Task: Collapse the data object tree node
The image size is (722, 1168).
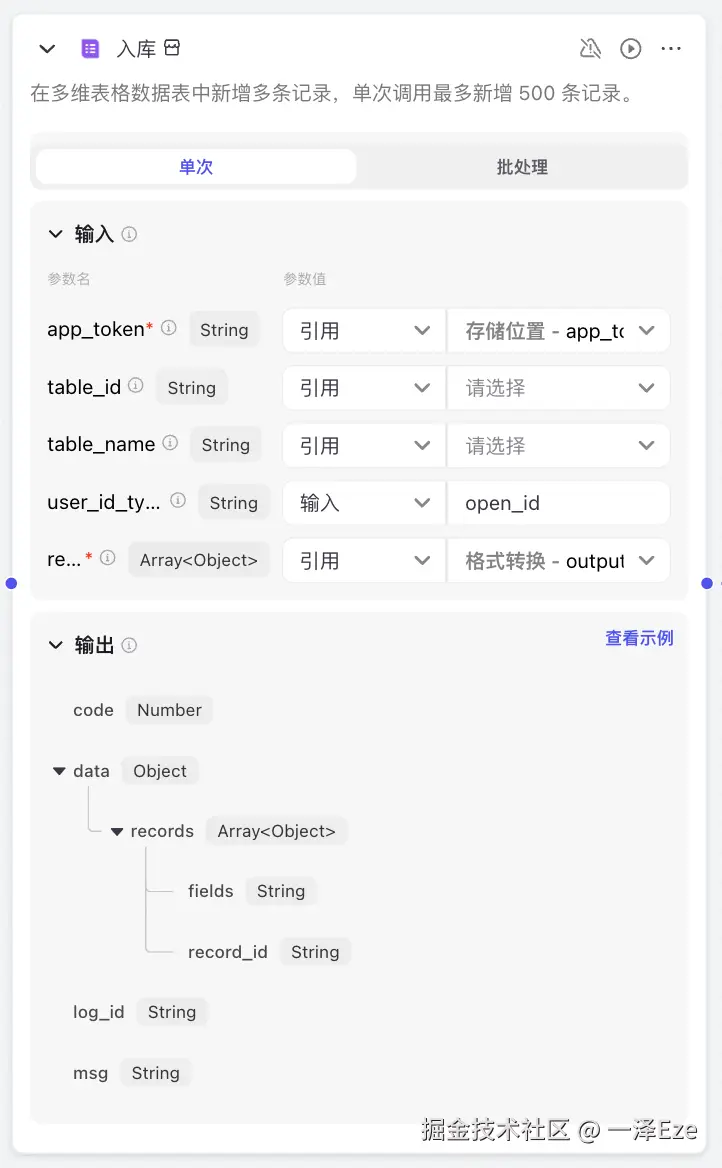Action: point(60,771)
